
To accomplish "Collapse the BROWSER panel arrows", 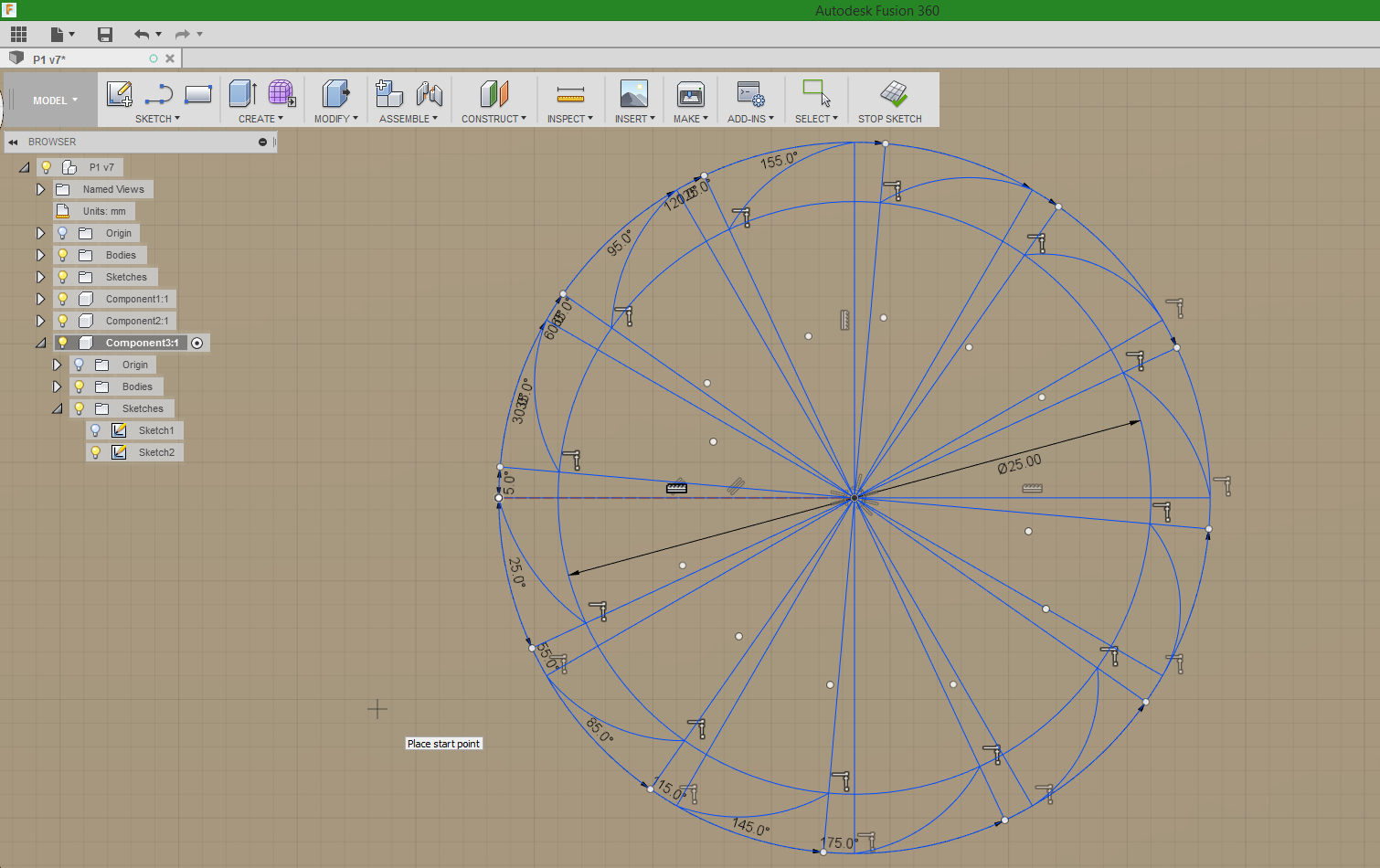I will pos(13,143).
